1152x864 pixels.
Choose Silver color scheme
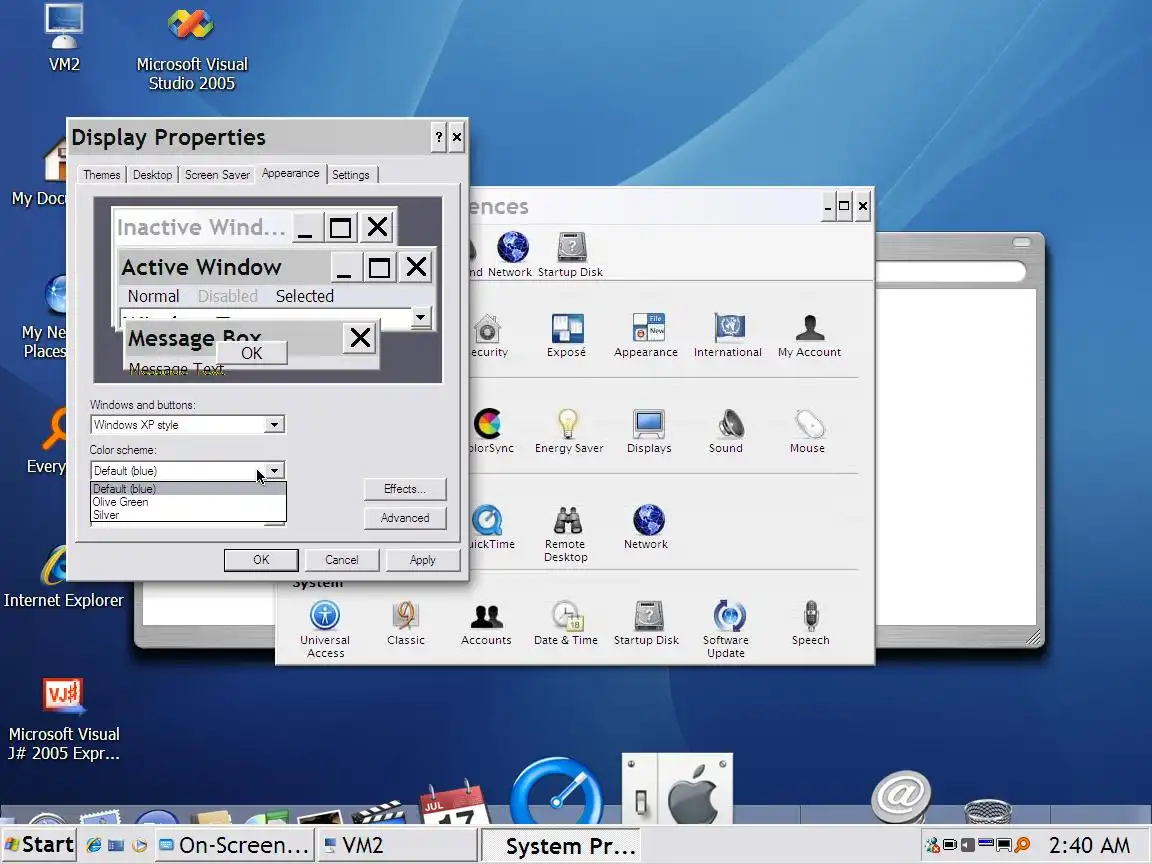click(188, 515)
